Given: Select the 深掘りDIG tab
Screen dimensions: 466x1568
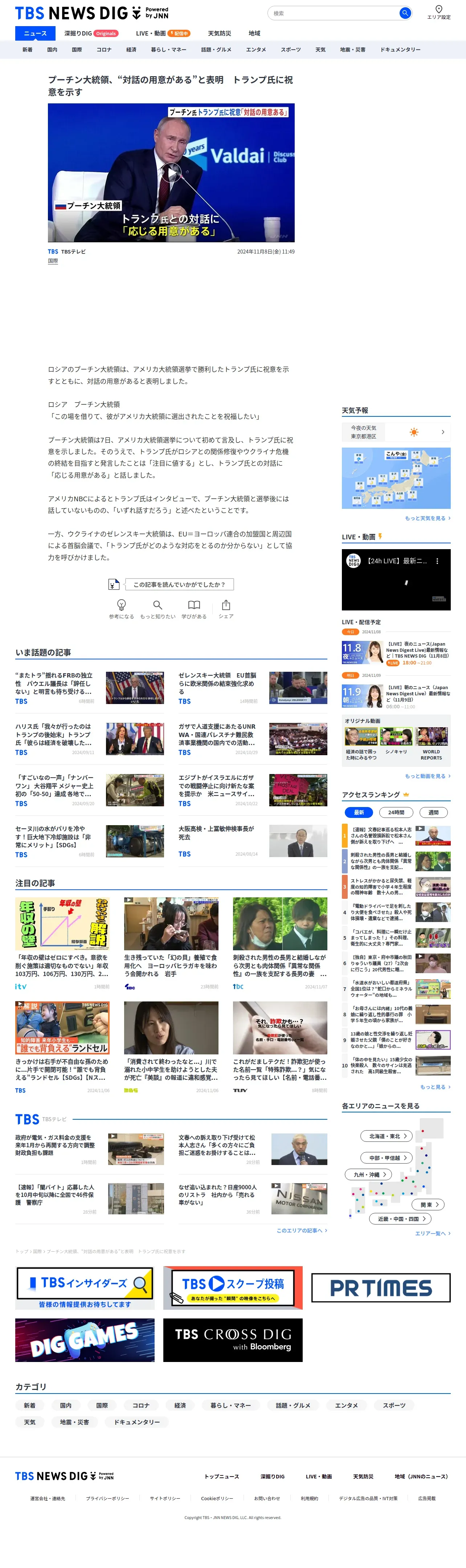Looking at the screenshot, I should (91, 33).
